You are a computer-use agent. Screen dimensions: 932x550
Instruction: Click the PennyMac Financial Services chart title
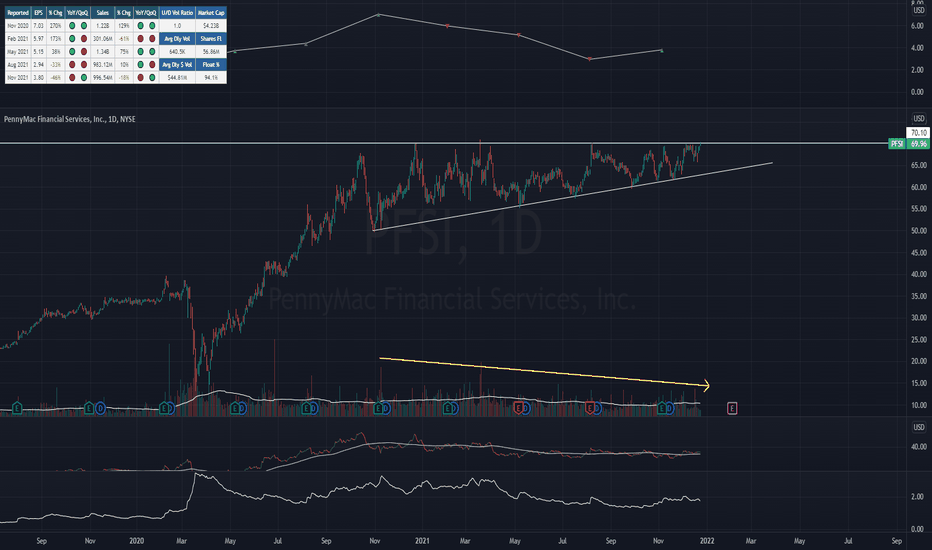click(70, 119)
